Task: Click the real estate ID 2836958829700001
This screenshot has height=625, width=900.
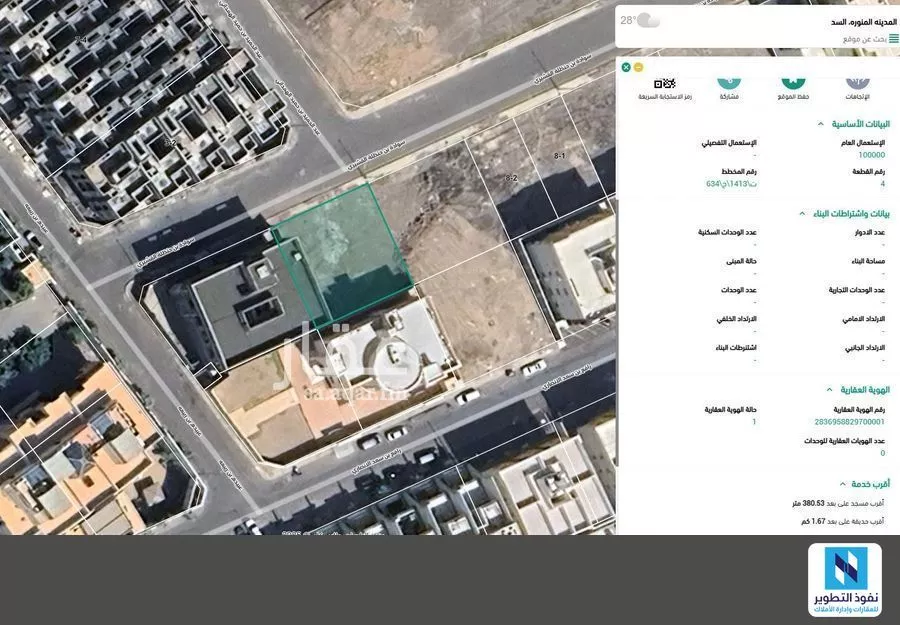Action: coord(851,421)
